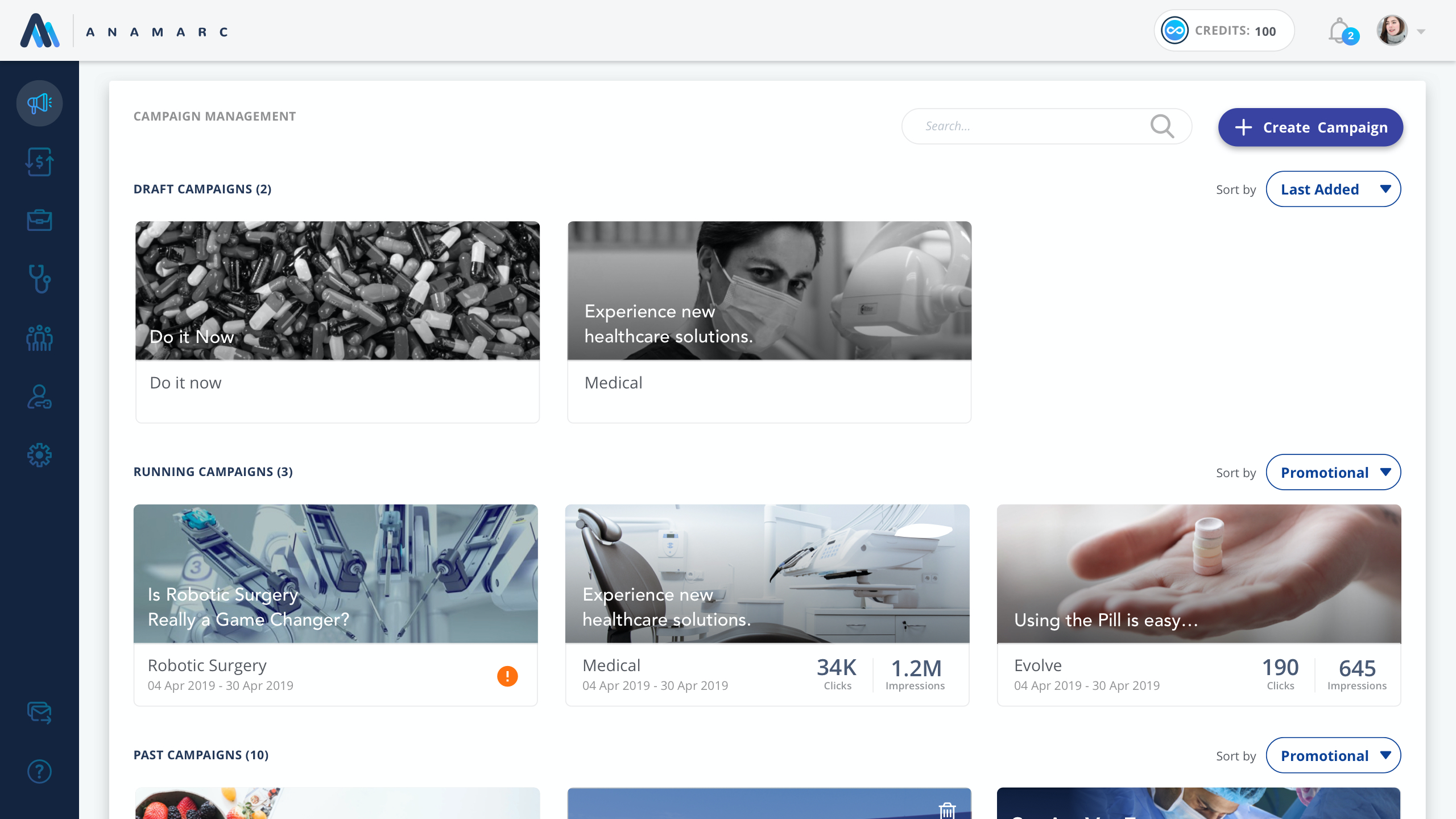The image size is (1456, 819).
Task: Click the briefcase sidebar icon
Action: pos(39,220)
